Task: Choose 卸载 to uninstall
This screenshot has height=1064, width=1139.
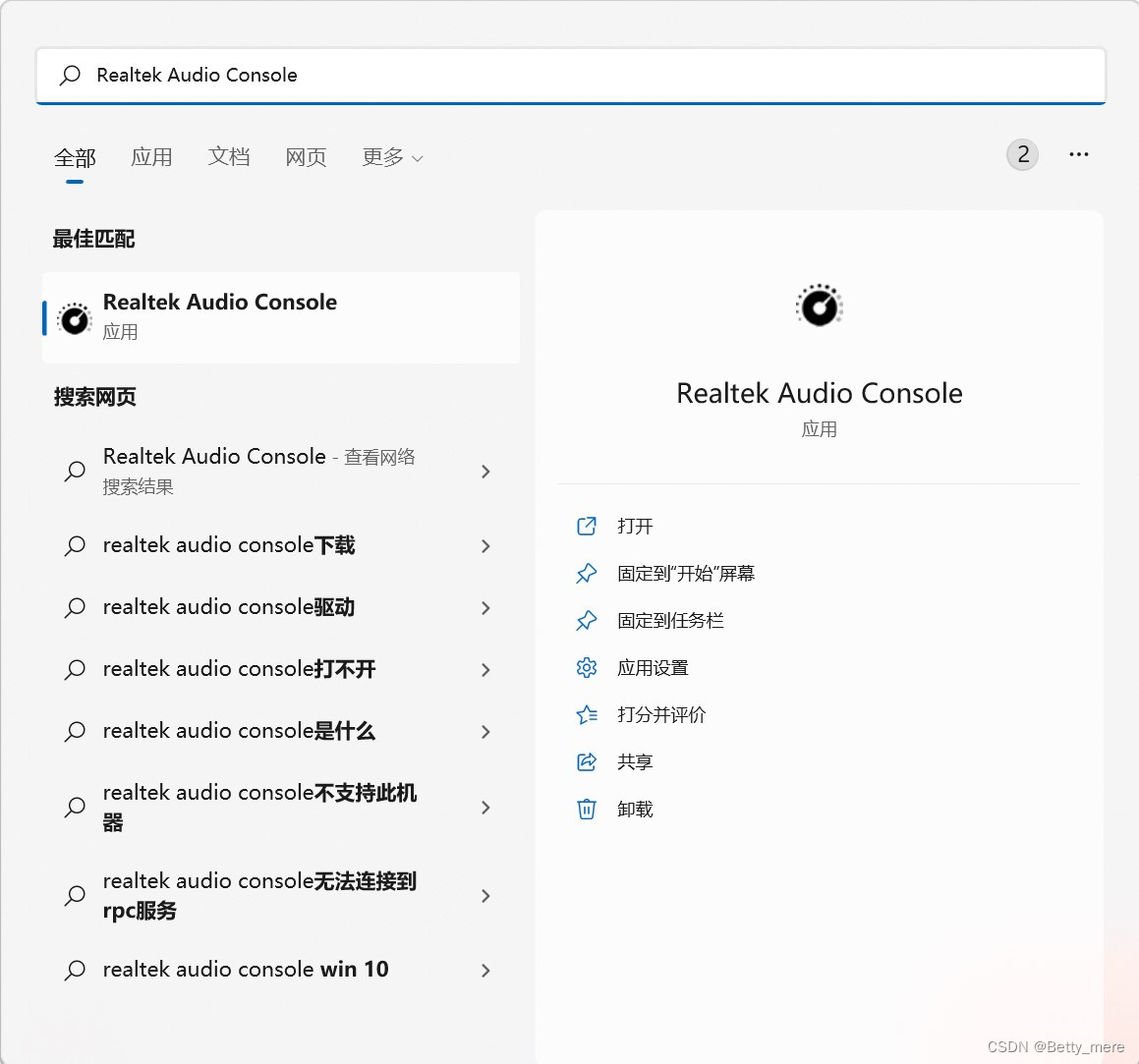Action: (x=635, y=810)
